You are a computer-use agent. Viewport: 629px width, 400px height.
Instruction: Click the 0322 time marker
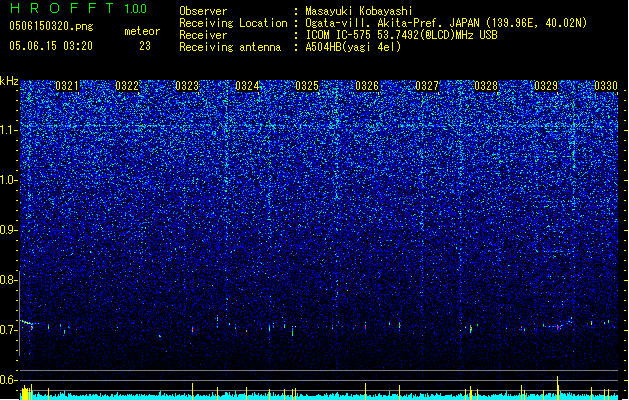127,86
